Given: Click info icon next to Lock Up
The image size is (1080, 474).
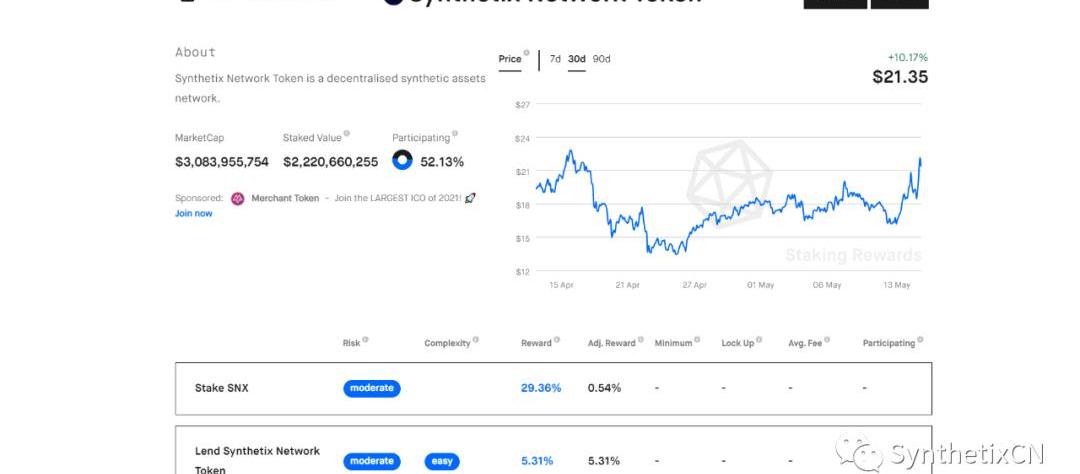Looking at the screenshot, I should [759, 340].
